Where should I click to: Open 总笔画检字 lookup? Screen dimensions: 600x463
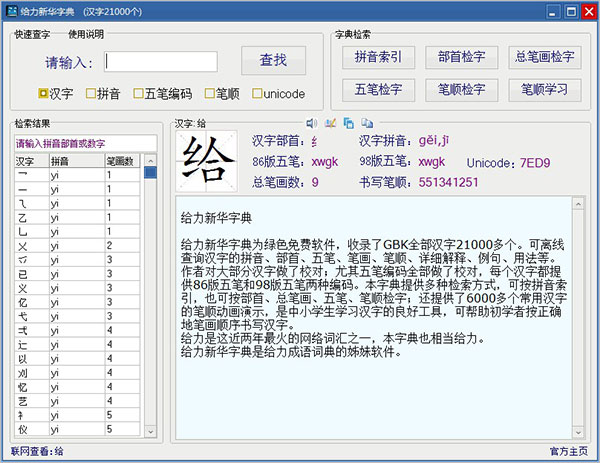(x=545, y=57)
